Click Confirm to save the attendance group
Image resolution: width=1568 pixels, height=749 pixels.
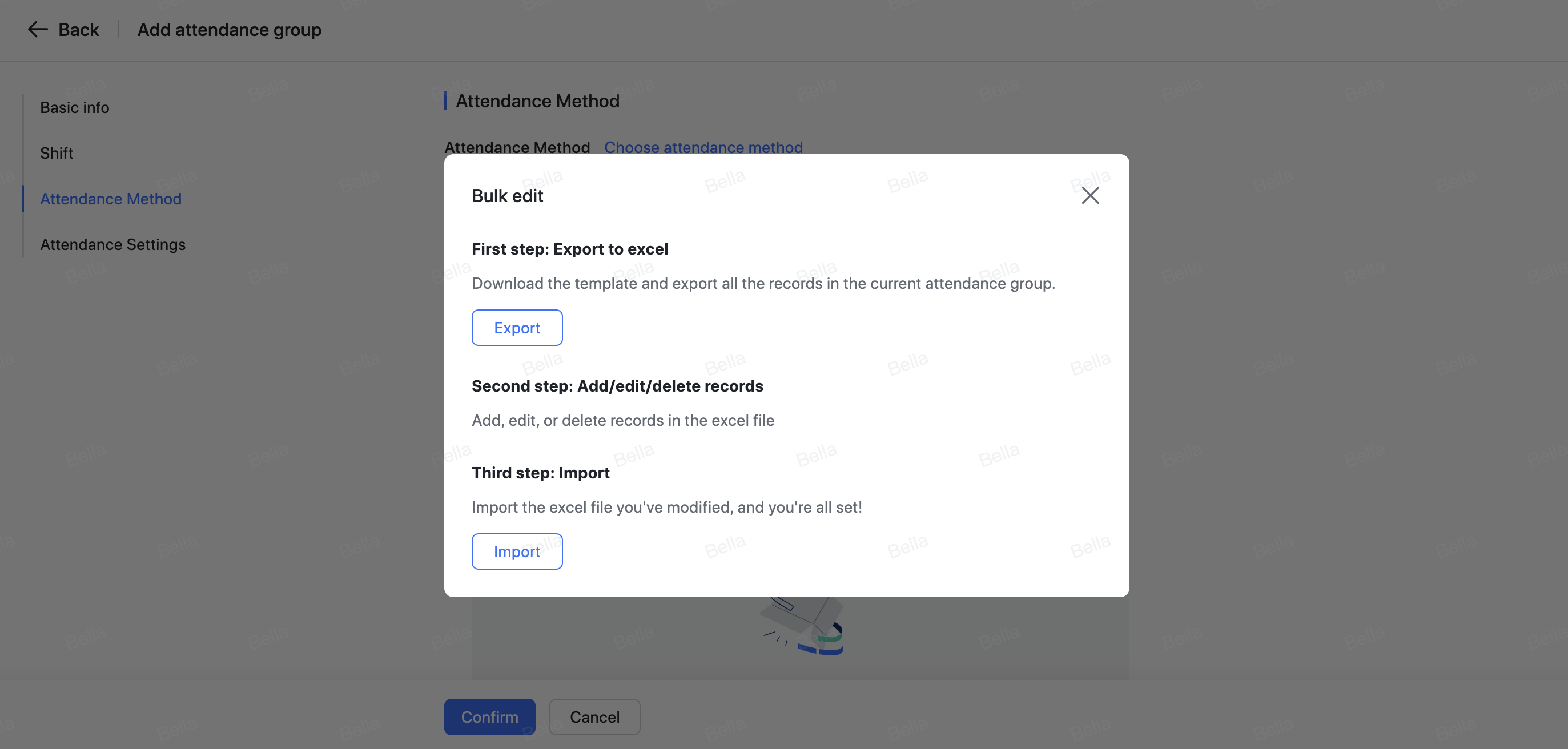pyautogui.click(x=489, y=717)
